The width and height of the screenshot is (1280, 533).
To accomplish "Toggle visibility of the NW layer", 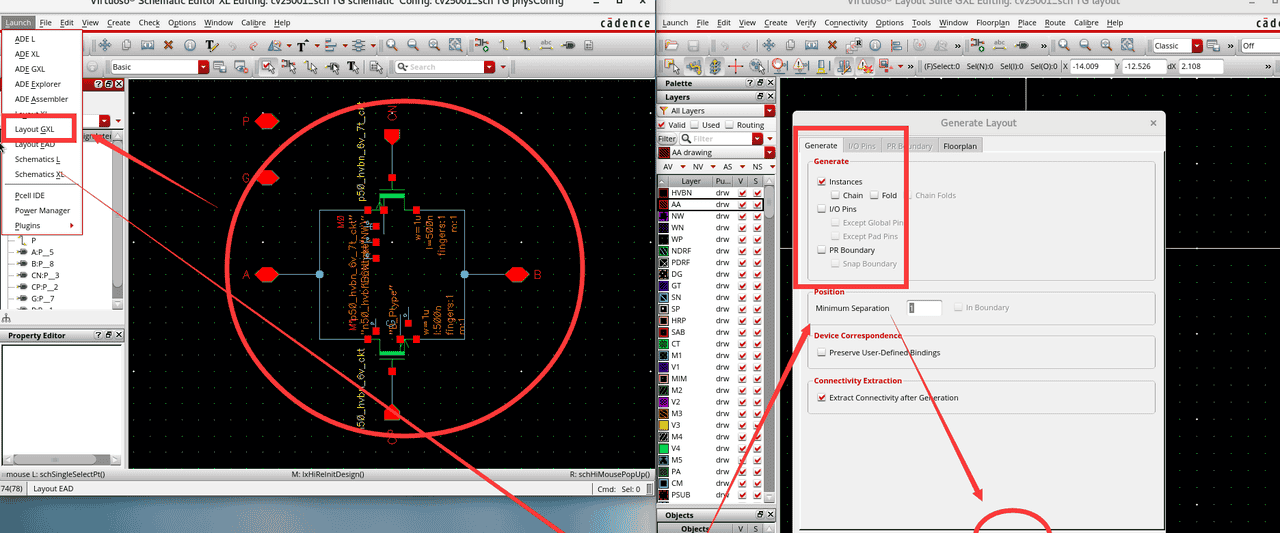I will 742,216.
